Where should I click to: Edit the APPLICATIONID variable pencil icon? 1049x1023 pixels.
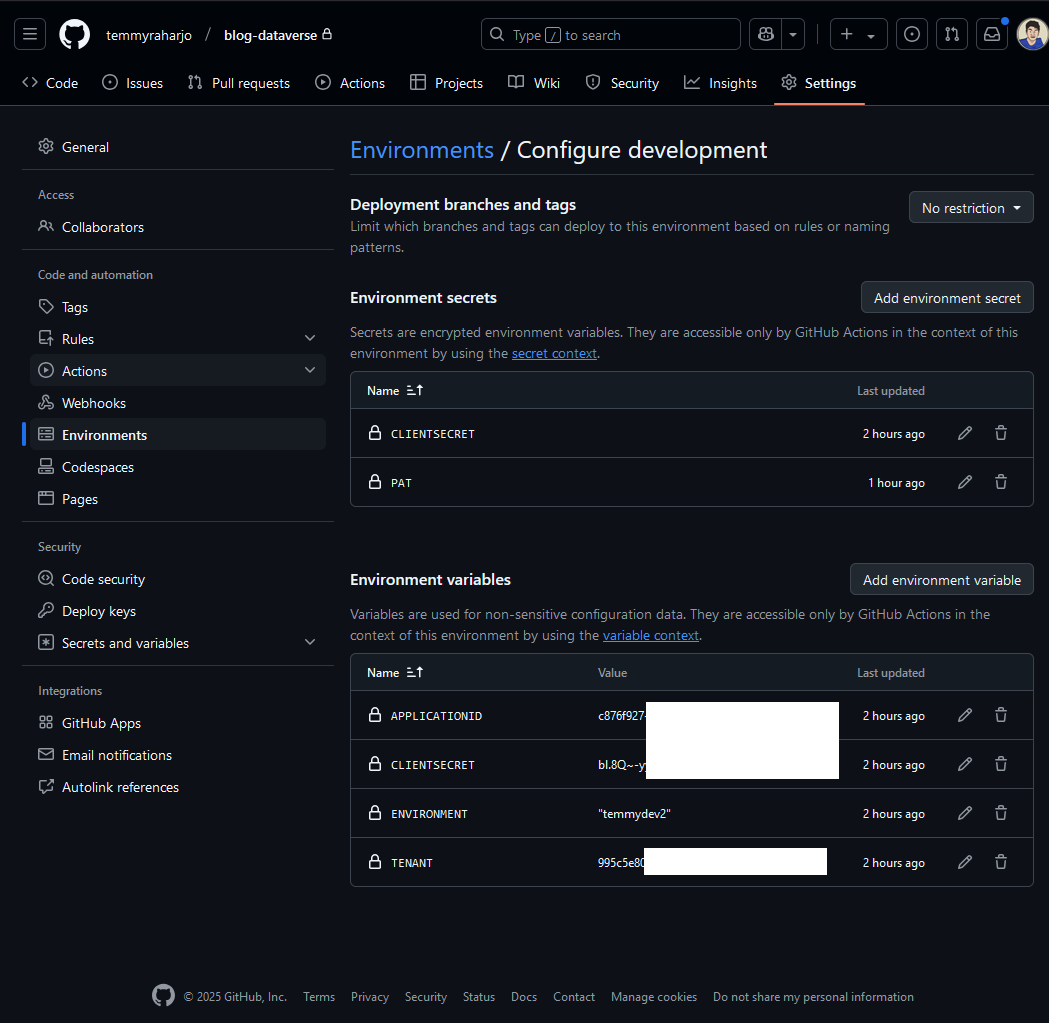click(x=965, y=715)
